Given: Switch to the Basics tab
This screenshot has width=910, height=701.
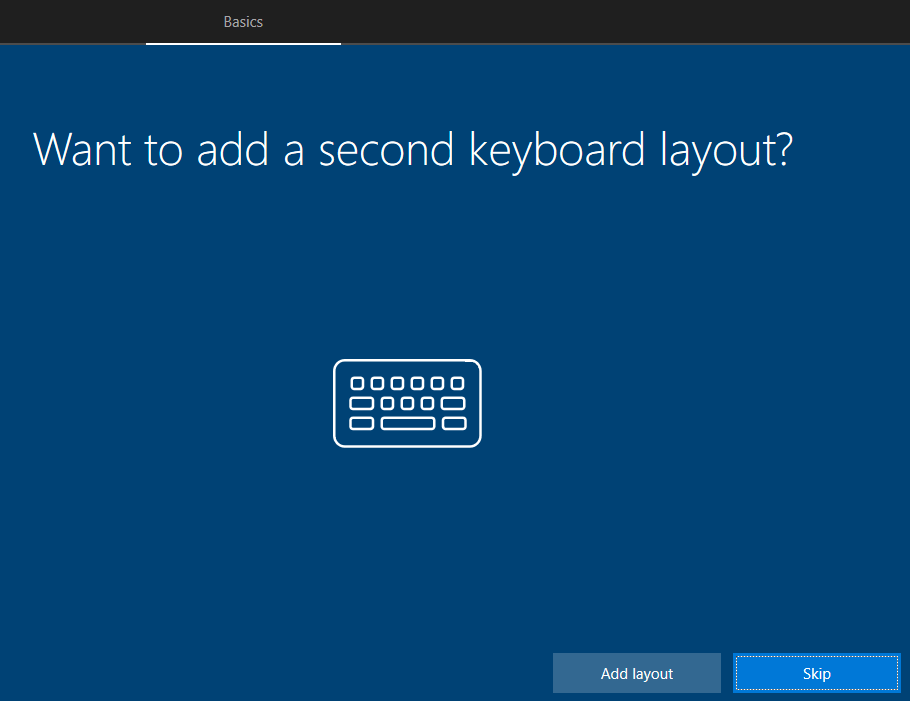Looking at the screenshot, I should point(243,21).
